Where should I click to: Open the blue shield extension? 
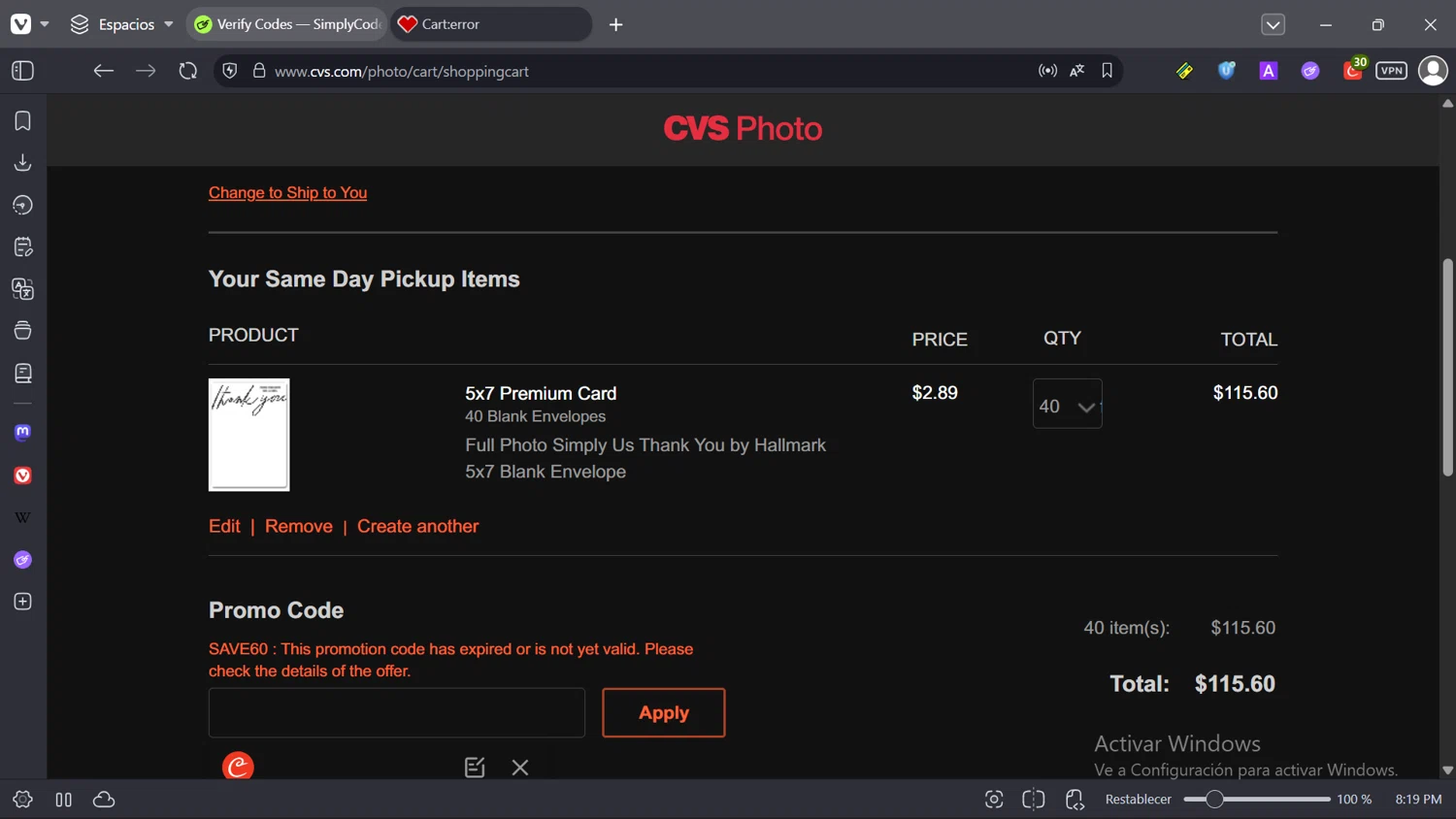click(x=1227, y=71)
